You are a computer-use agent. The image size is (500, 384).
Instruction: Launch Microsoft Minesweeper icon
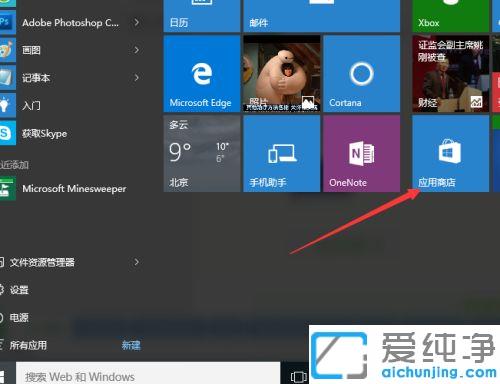(x=7, y=189)
